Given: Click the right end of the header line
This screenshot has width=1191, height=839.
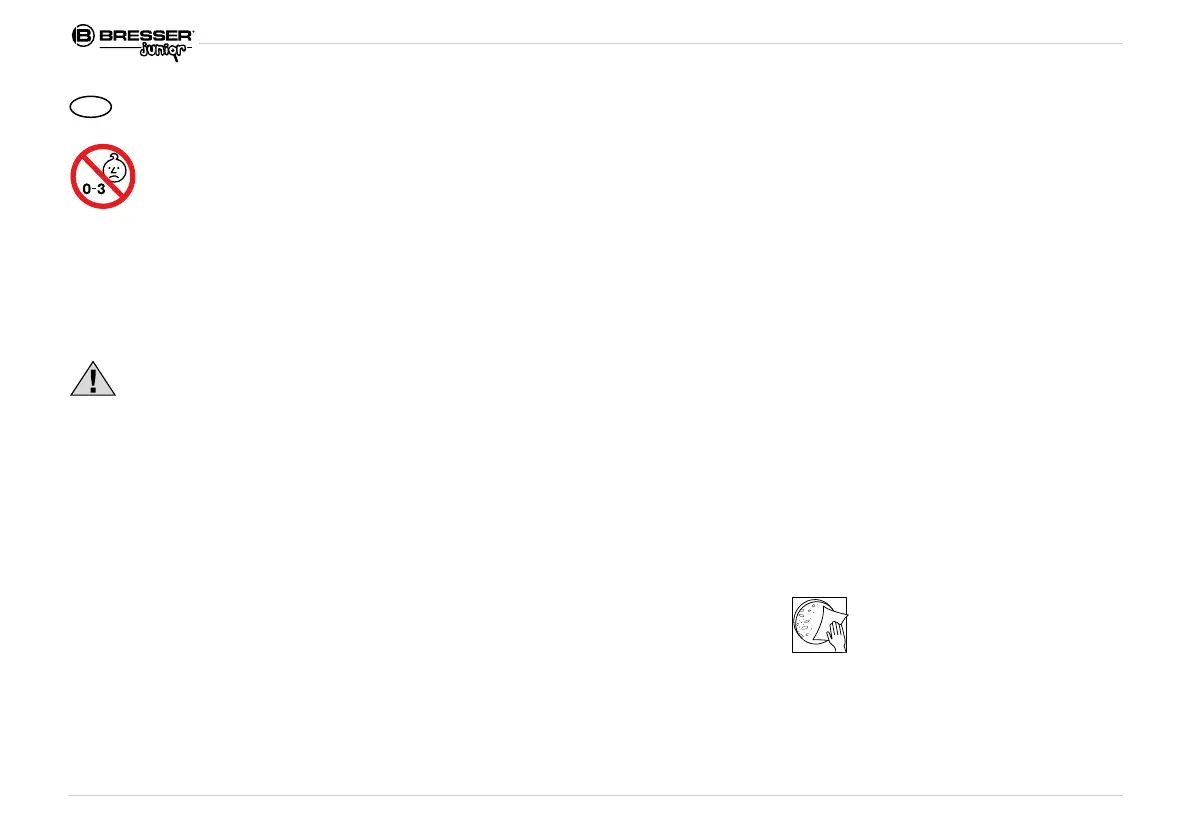Looking at the screenshot, I should point(1120,43).
